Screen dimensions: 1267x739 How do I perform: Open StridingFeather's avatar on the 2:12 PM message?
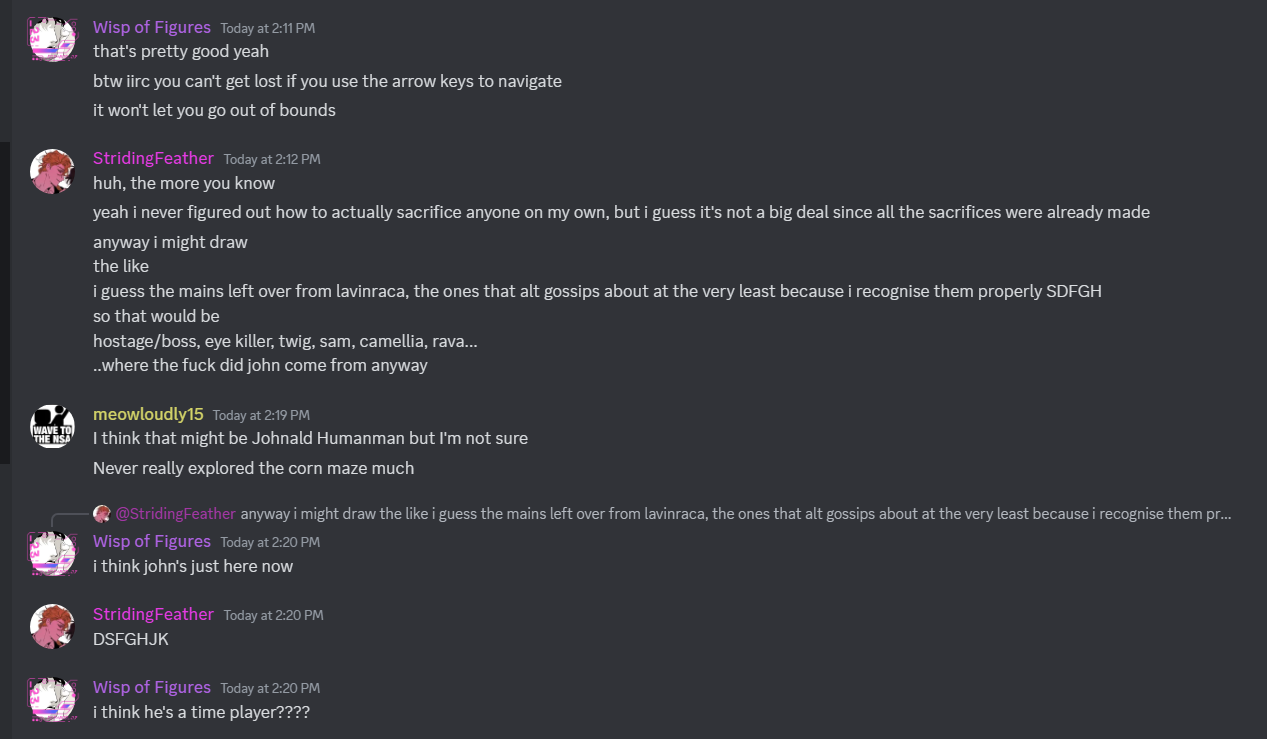[52, 172]
